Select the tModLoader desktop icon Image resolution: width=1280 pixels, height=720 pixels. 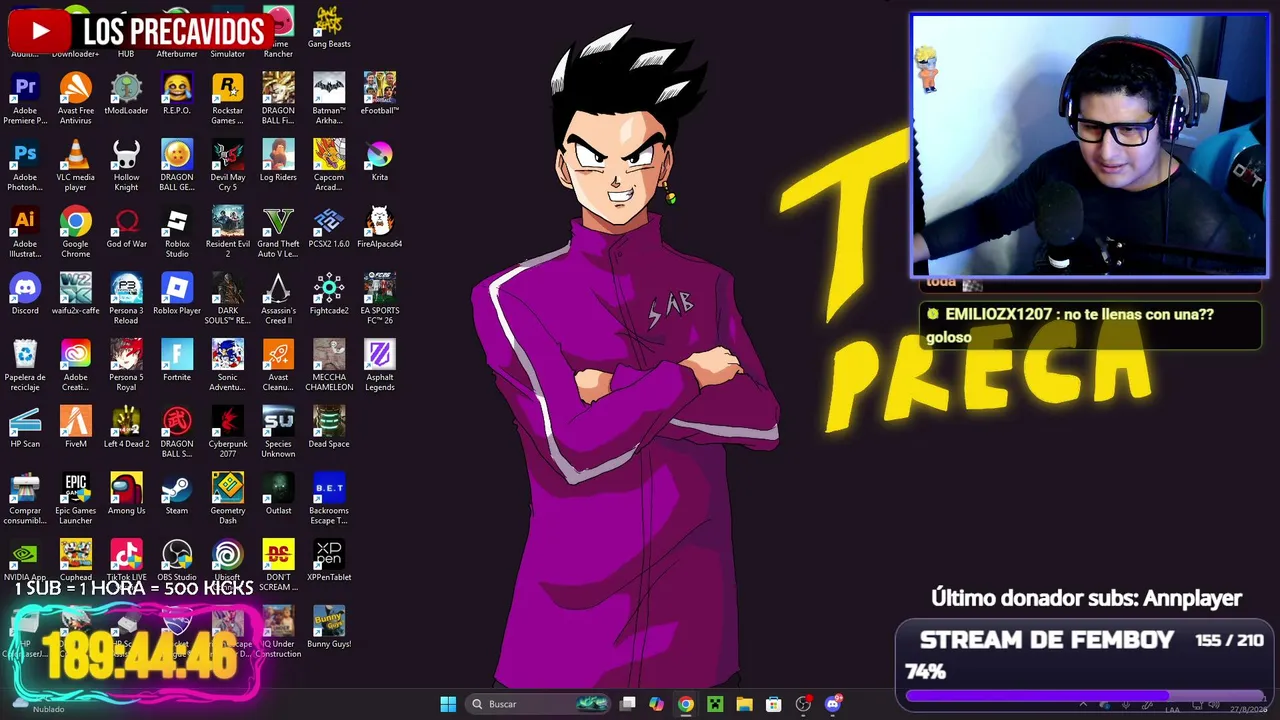click(x=126, y=94)
